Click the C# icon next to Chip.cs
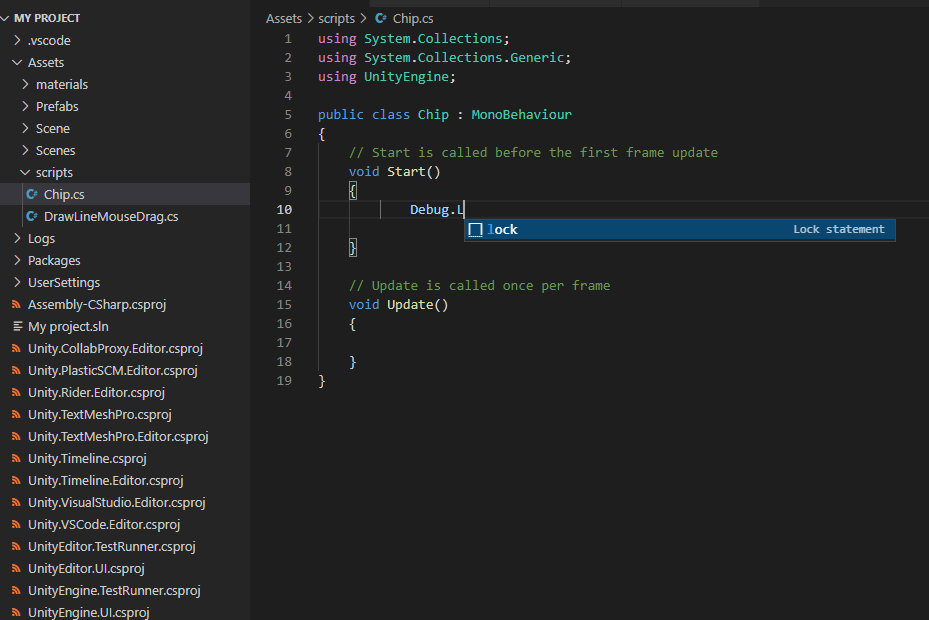 (x=31, y=194)
